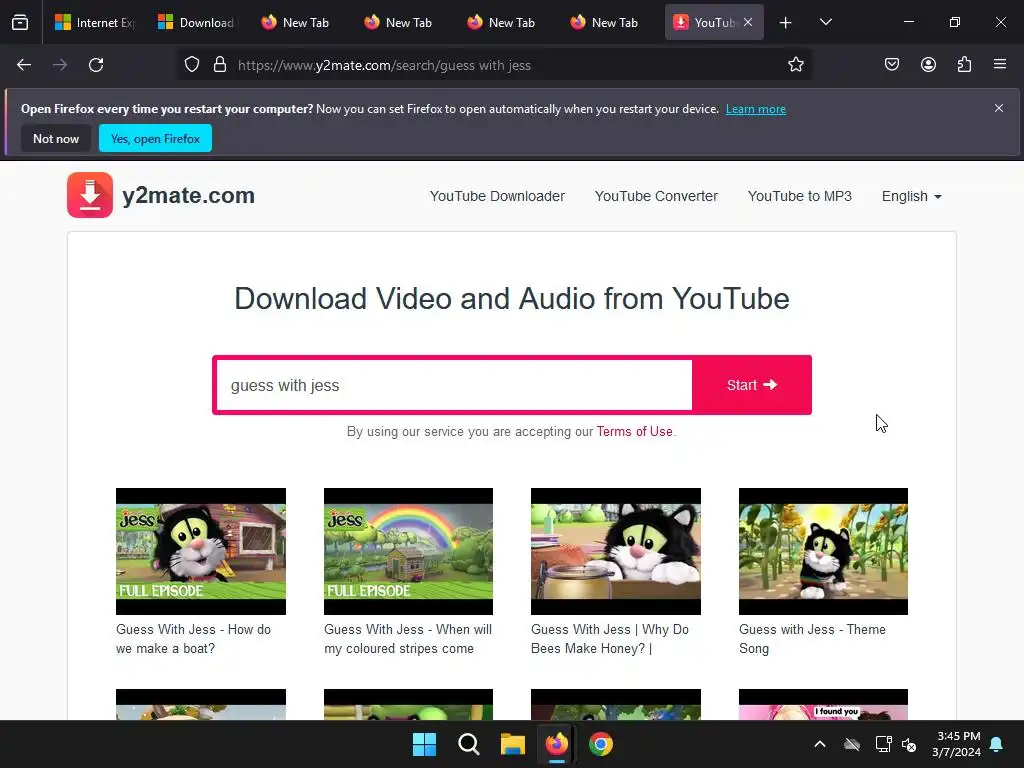
Task: Click the Firefox taskbar icon
Action: (x=556, y=744)
